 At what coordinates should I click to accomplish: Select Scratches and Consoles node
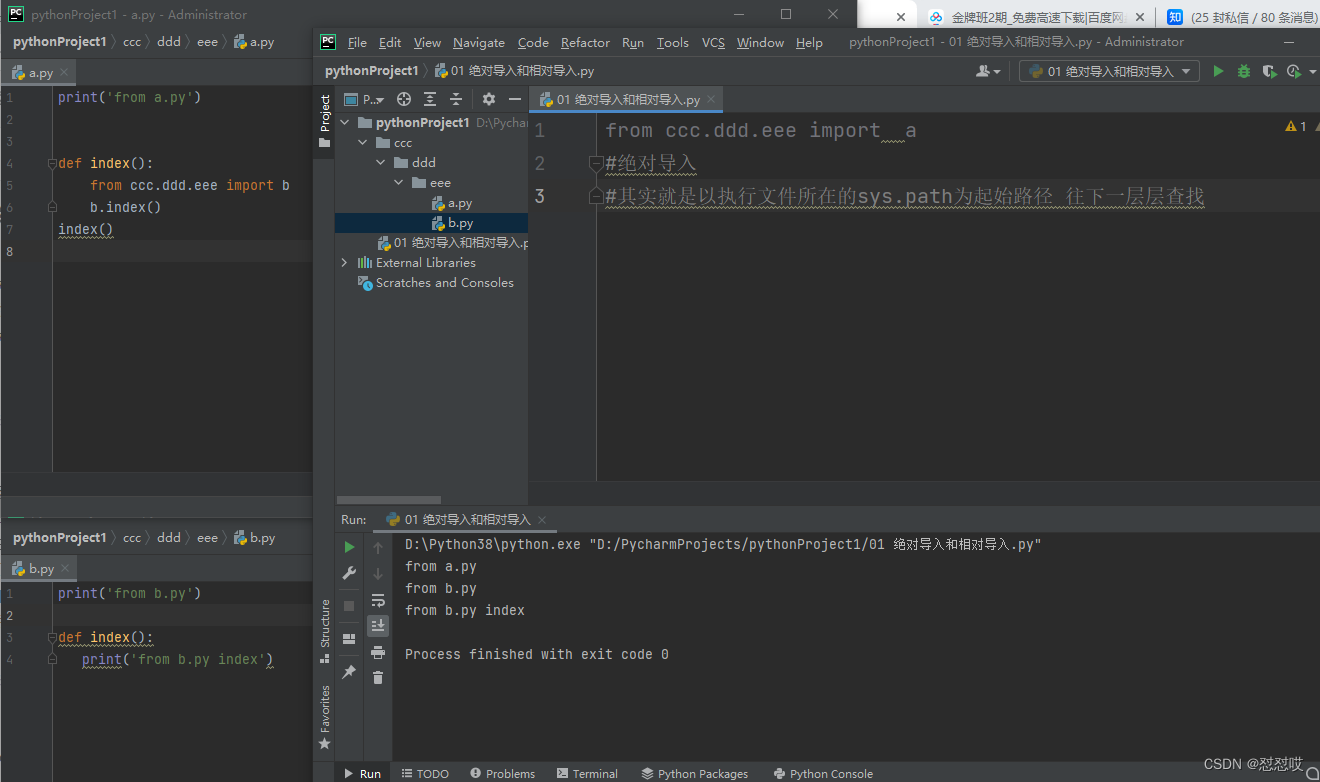tap(436, 283)
